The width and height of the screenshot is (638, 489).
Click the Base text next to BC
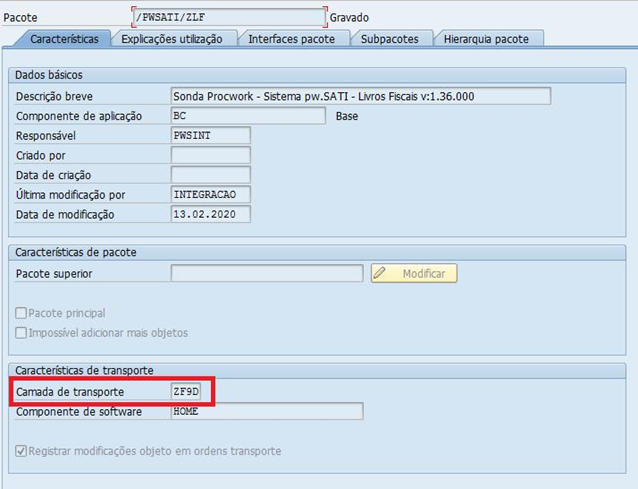(347, 116)
